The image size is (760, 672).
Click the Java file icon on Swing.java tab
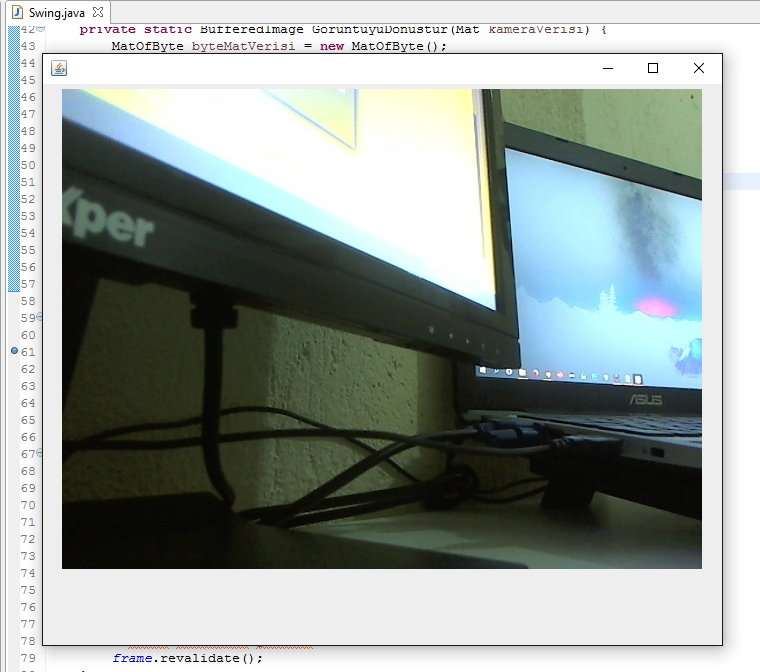point(17,13)
